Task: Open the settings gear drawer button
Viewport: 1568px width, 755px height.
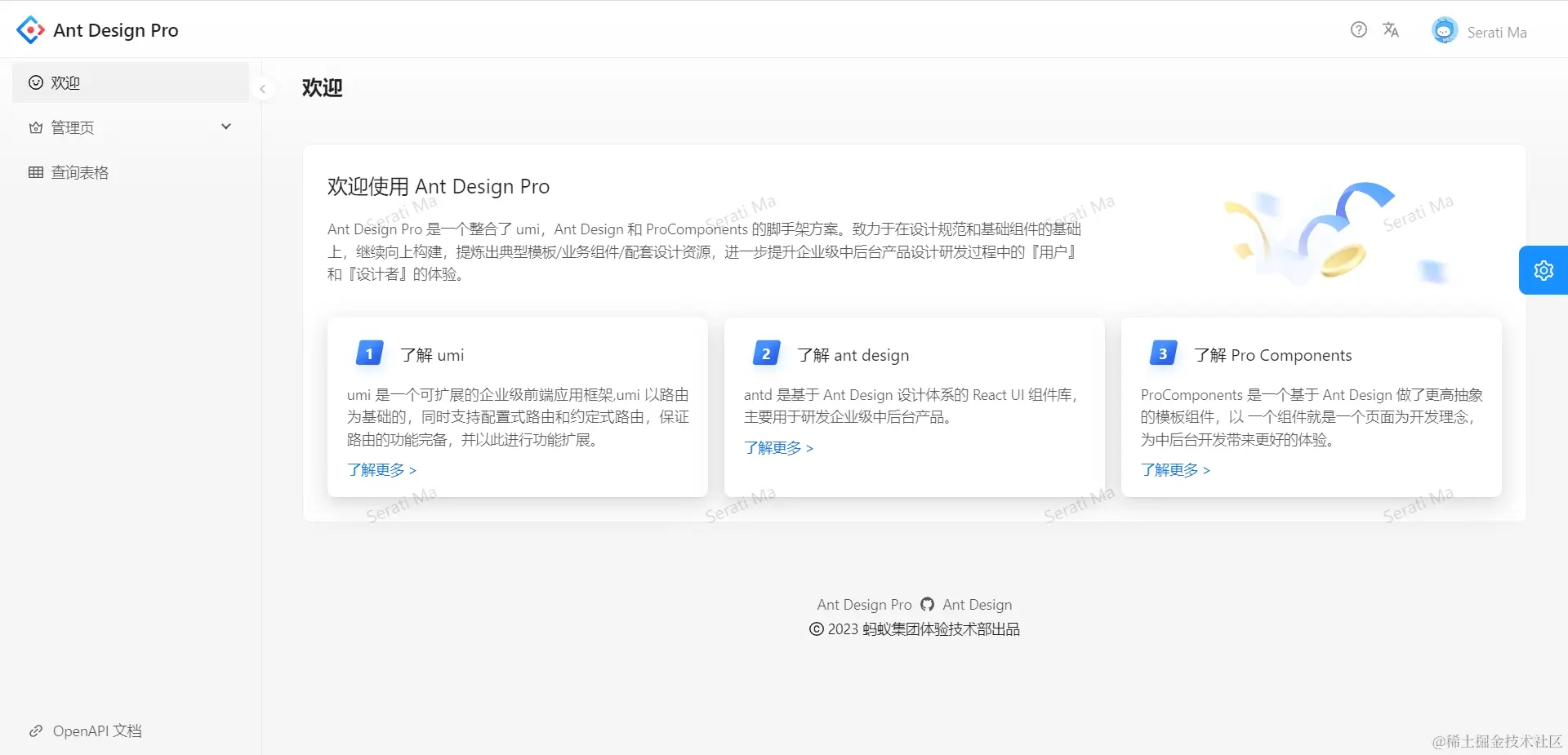Action: [1543, 270]
